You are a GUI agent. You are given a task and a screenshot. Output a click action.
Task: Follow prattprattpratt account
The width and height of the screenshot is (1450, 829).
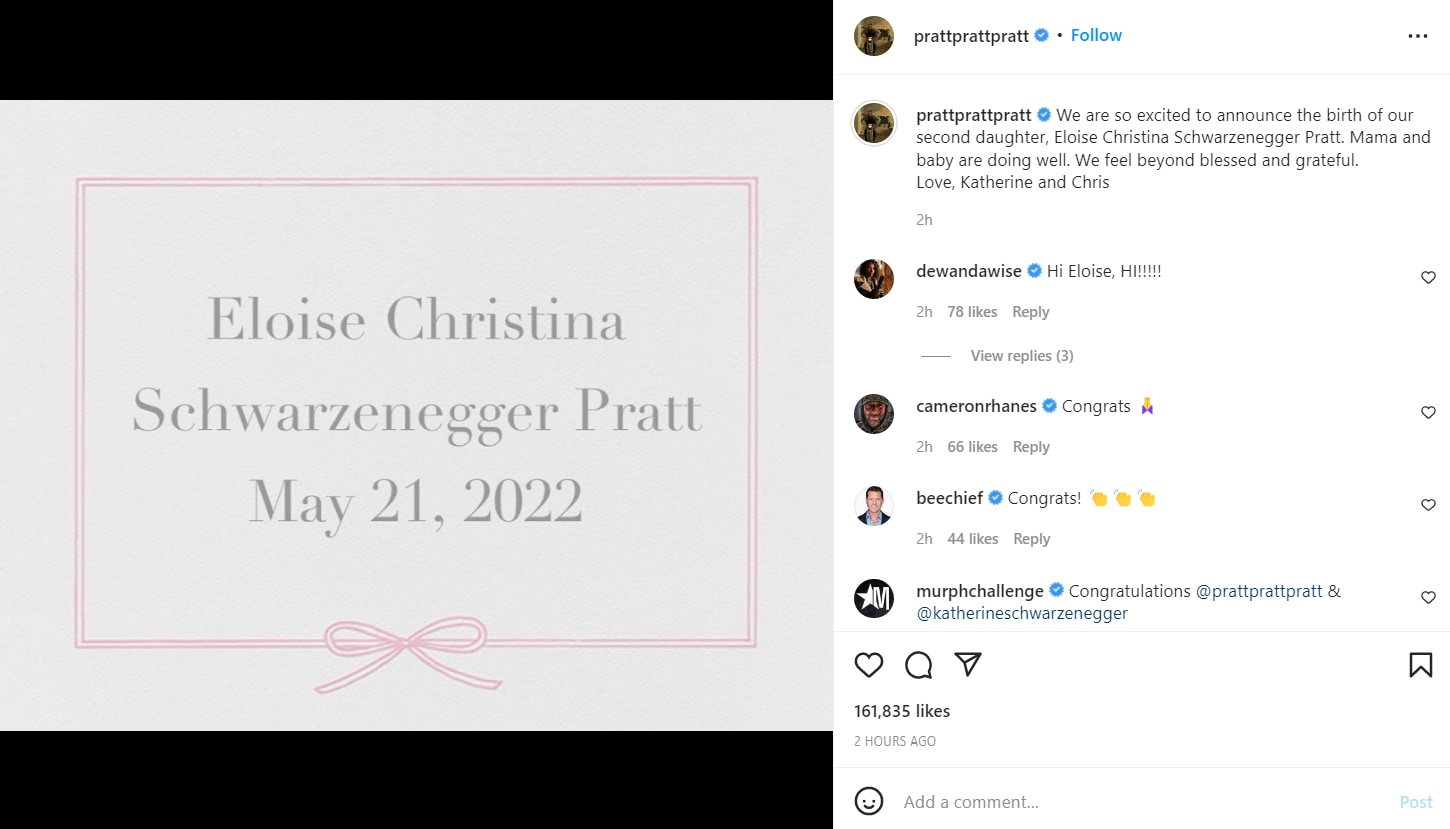[x=1096, y=35]
